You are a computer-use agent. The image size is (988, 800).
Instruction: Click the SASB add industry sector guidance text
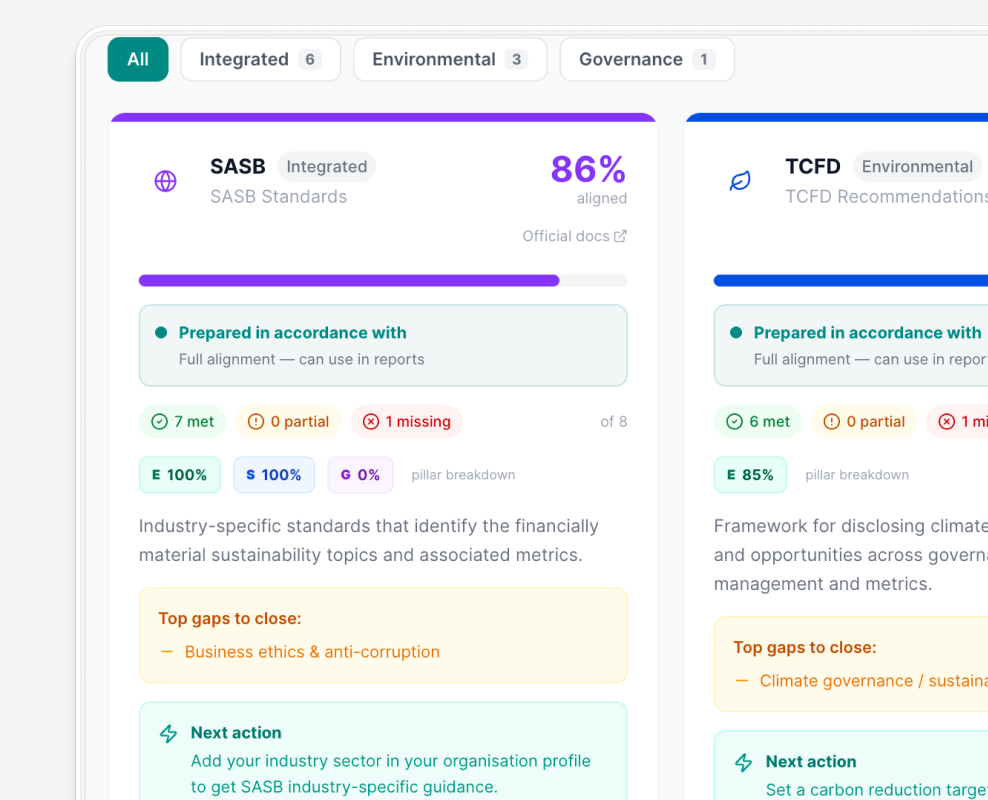tap(391, 774)
